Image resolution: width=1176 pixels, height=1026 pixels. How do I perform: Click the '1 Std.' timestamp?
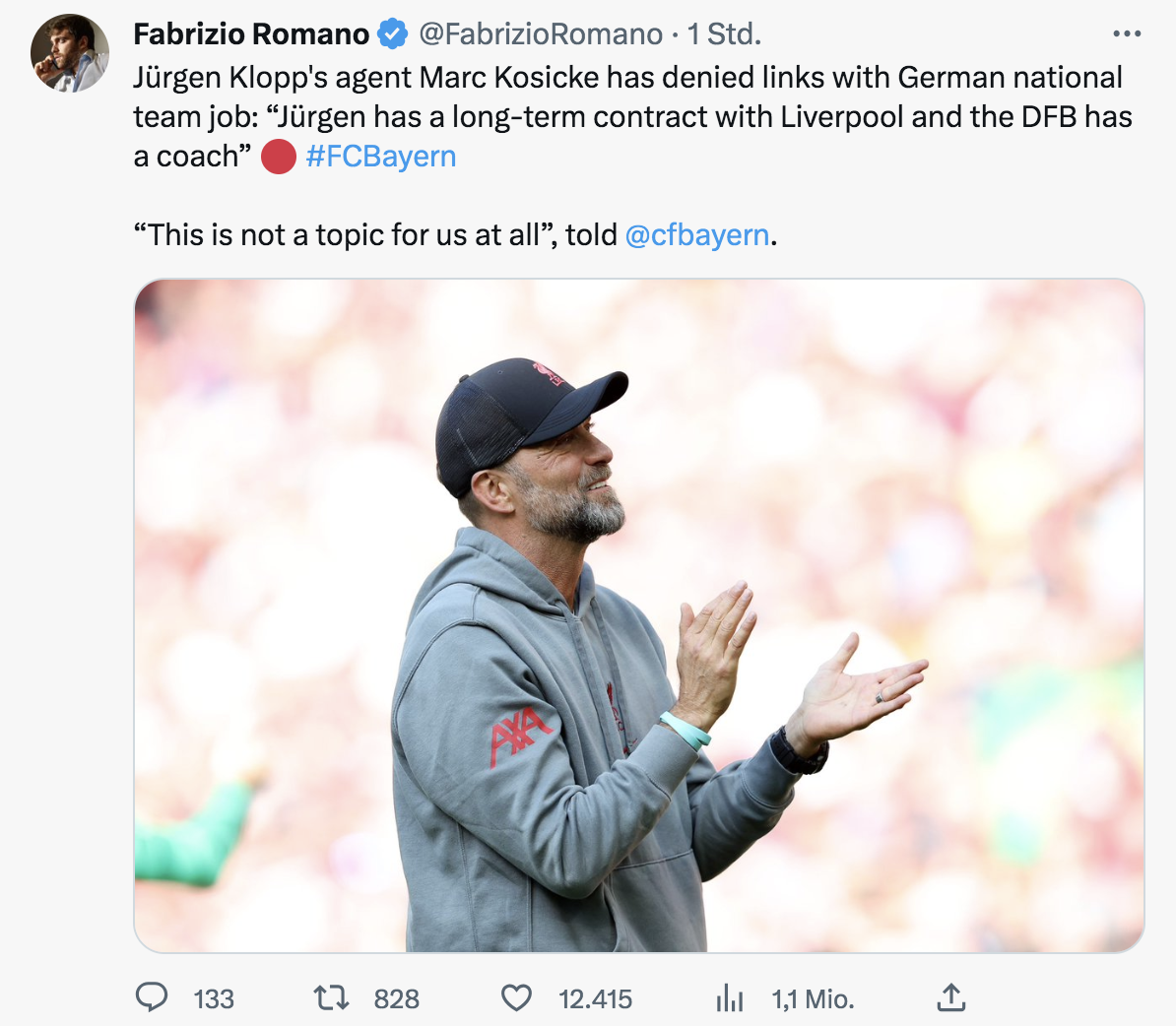tap(724, 34)
